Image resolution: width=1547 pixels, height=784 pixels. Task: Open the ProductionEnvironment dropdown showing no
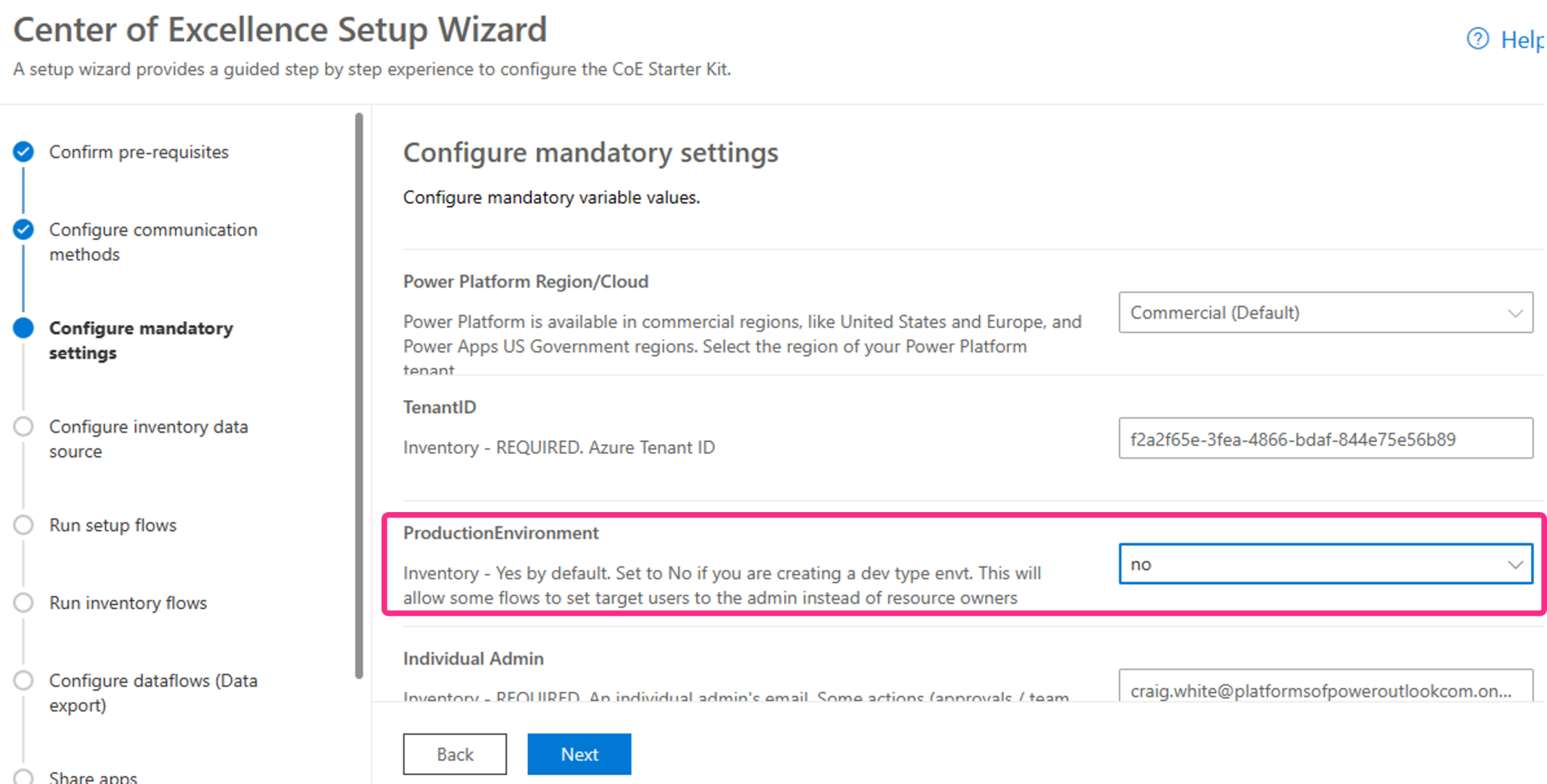coord(1324,563)
